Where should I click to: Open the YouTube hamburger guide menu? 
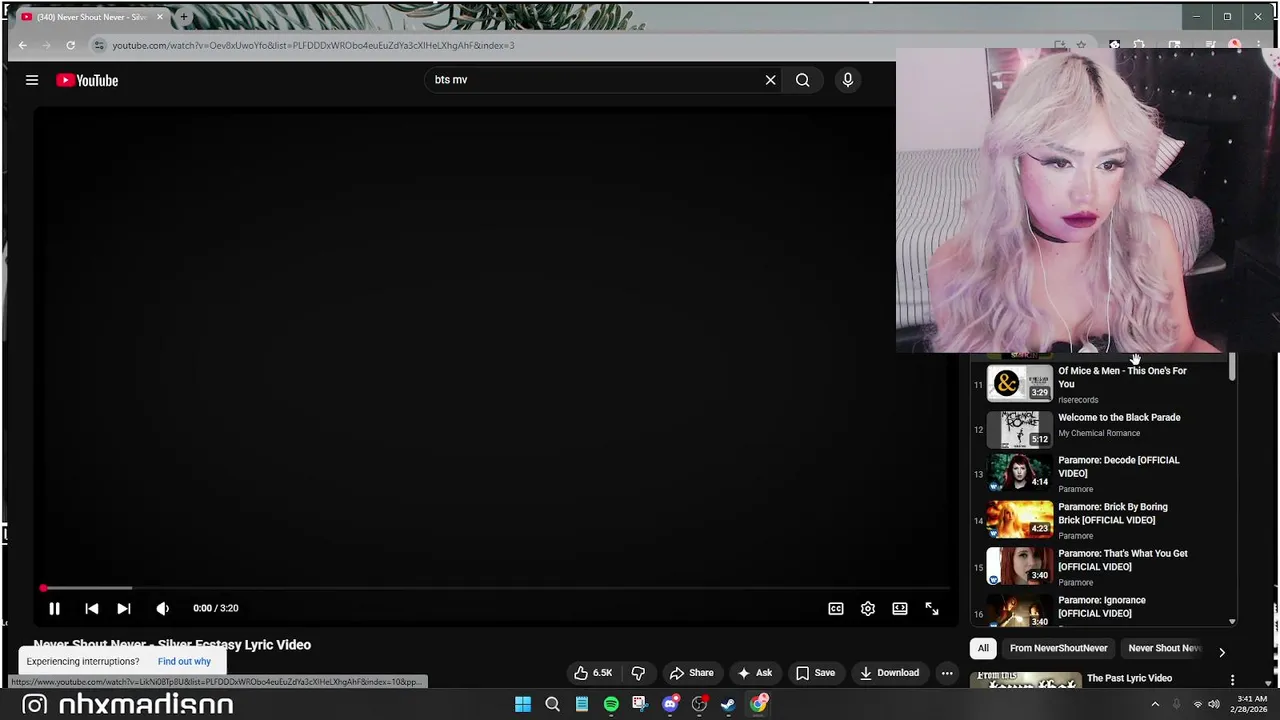coord(32,80)
